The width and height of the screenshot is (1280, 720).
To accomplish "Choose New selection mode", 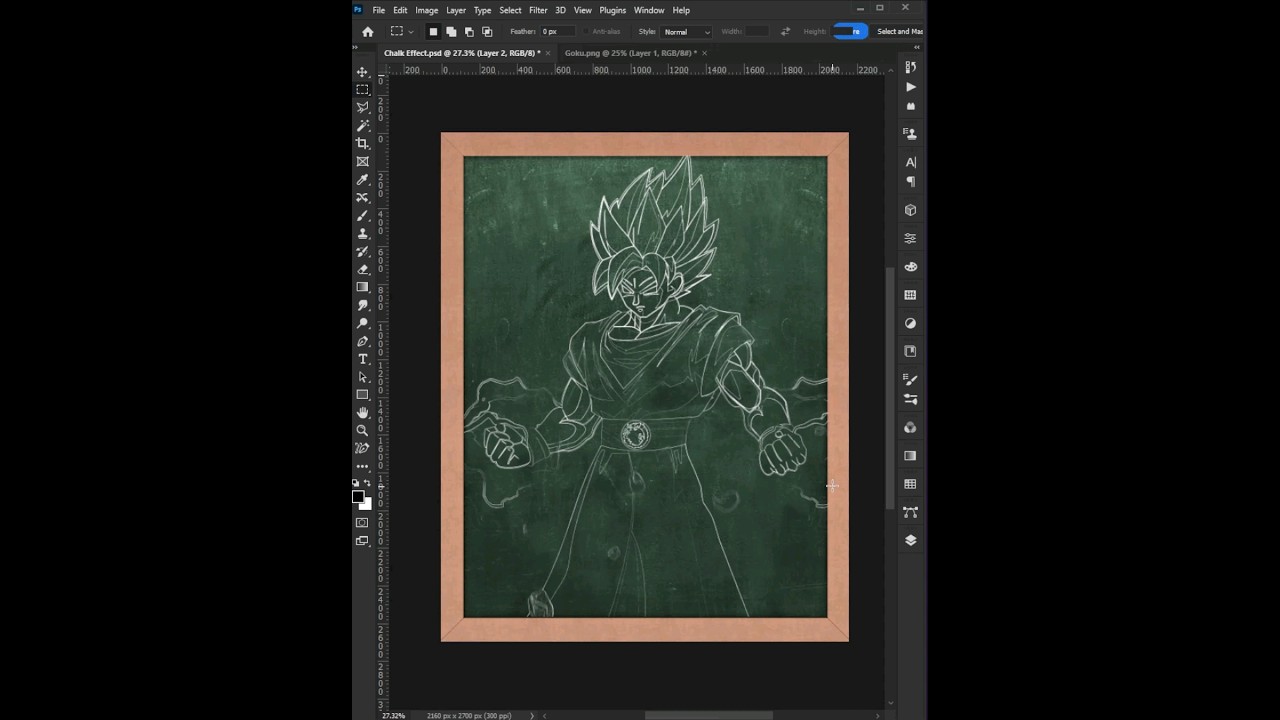I will click(433, 32).
